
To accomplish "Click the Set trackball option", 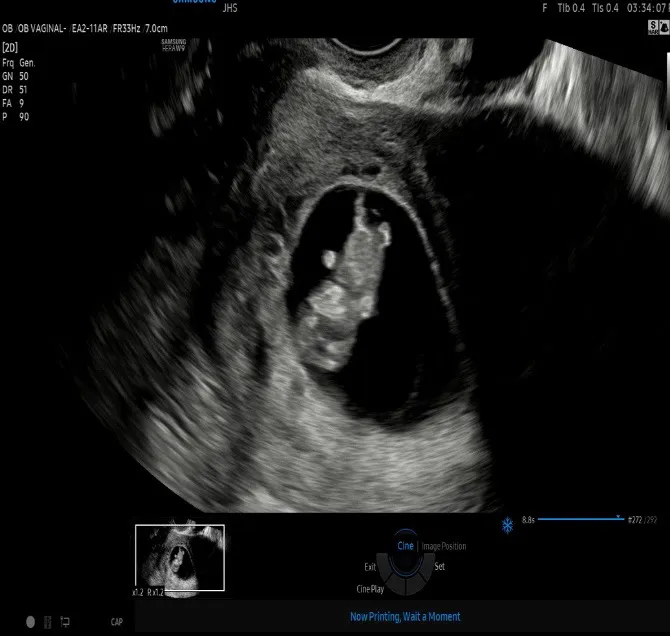I will 440,566.
